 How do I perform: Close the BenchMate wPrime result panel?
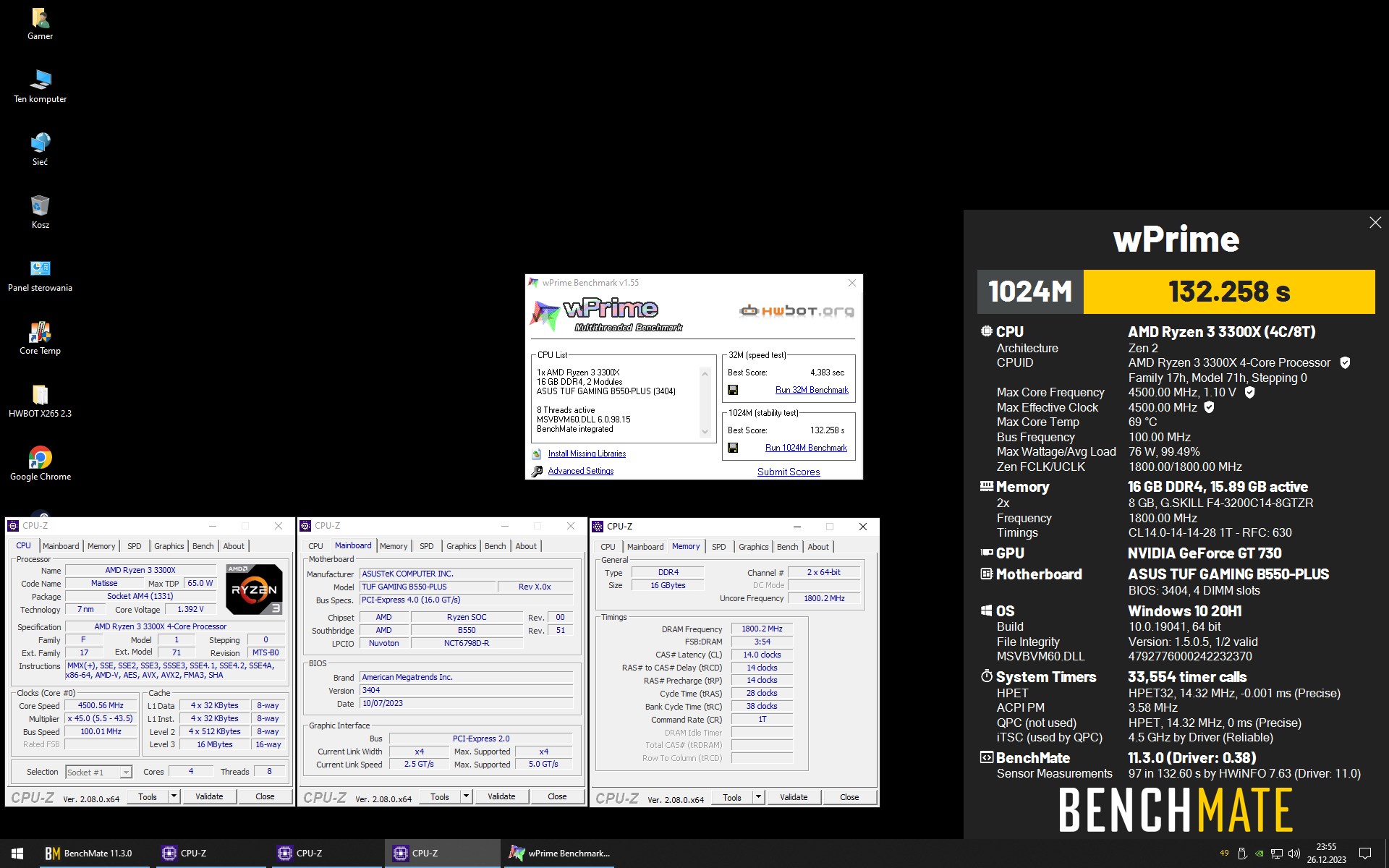click(1375, 223)
